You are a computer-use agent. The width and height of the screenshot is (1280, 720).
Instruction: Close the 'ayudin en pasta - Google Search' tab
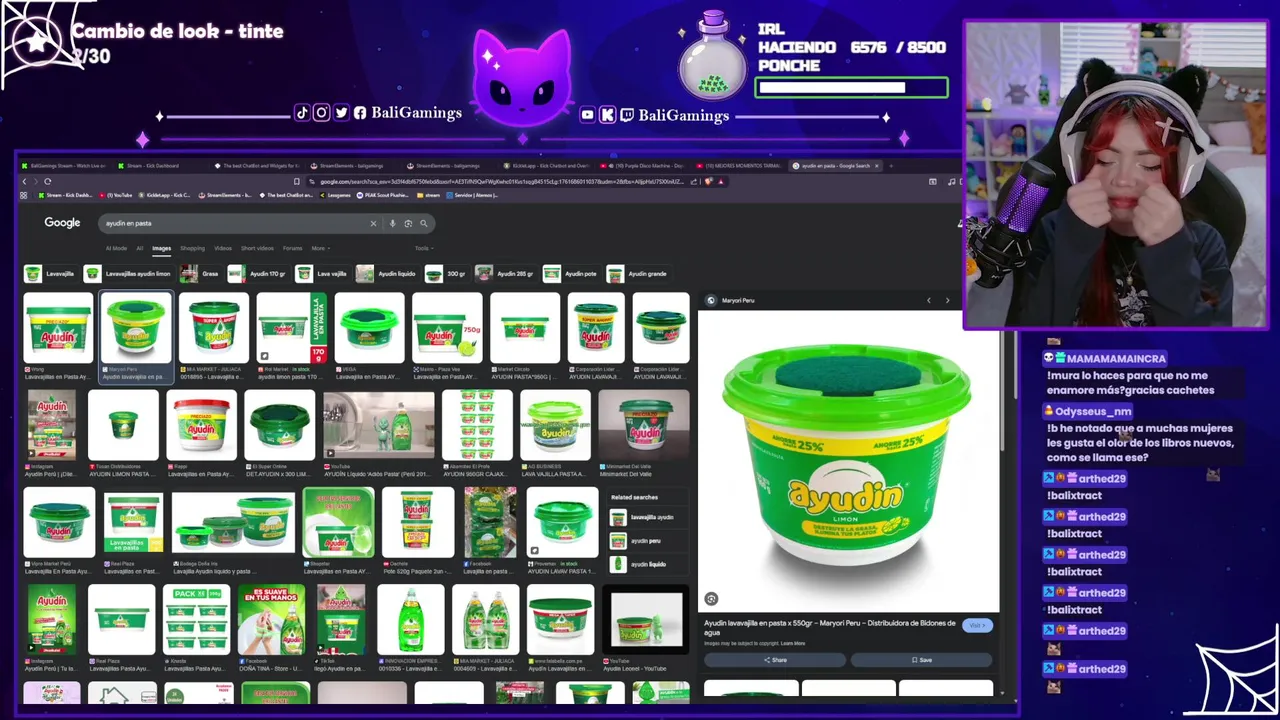point(877,166)
